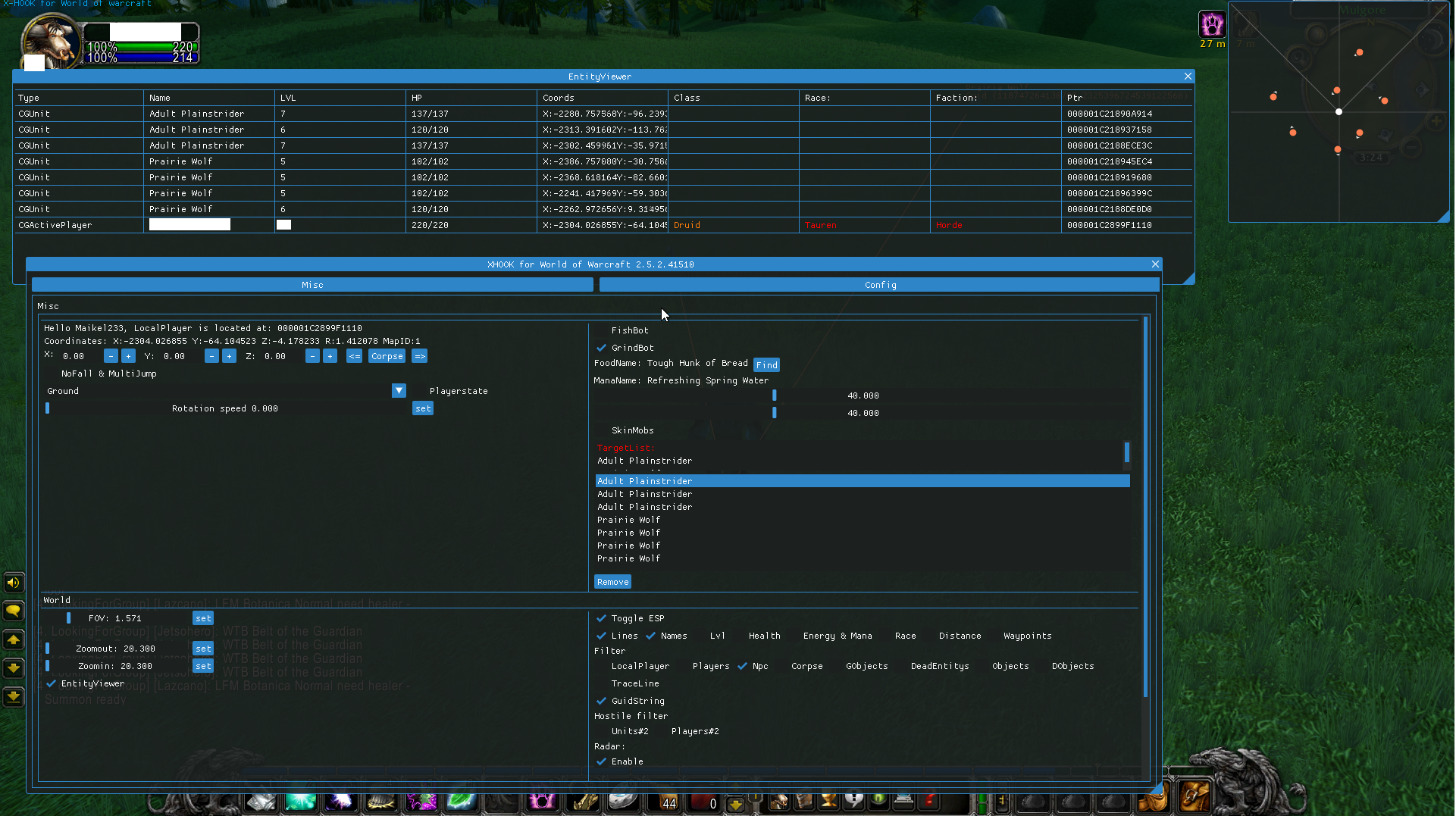Uncheck the Npc filter checkbox

[742, 666]
